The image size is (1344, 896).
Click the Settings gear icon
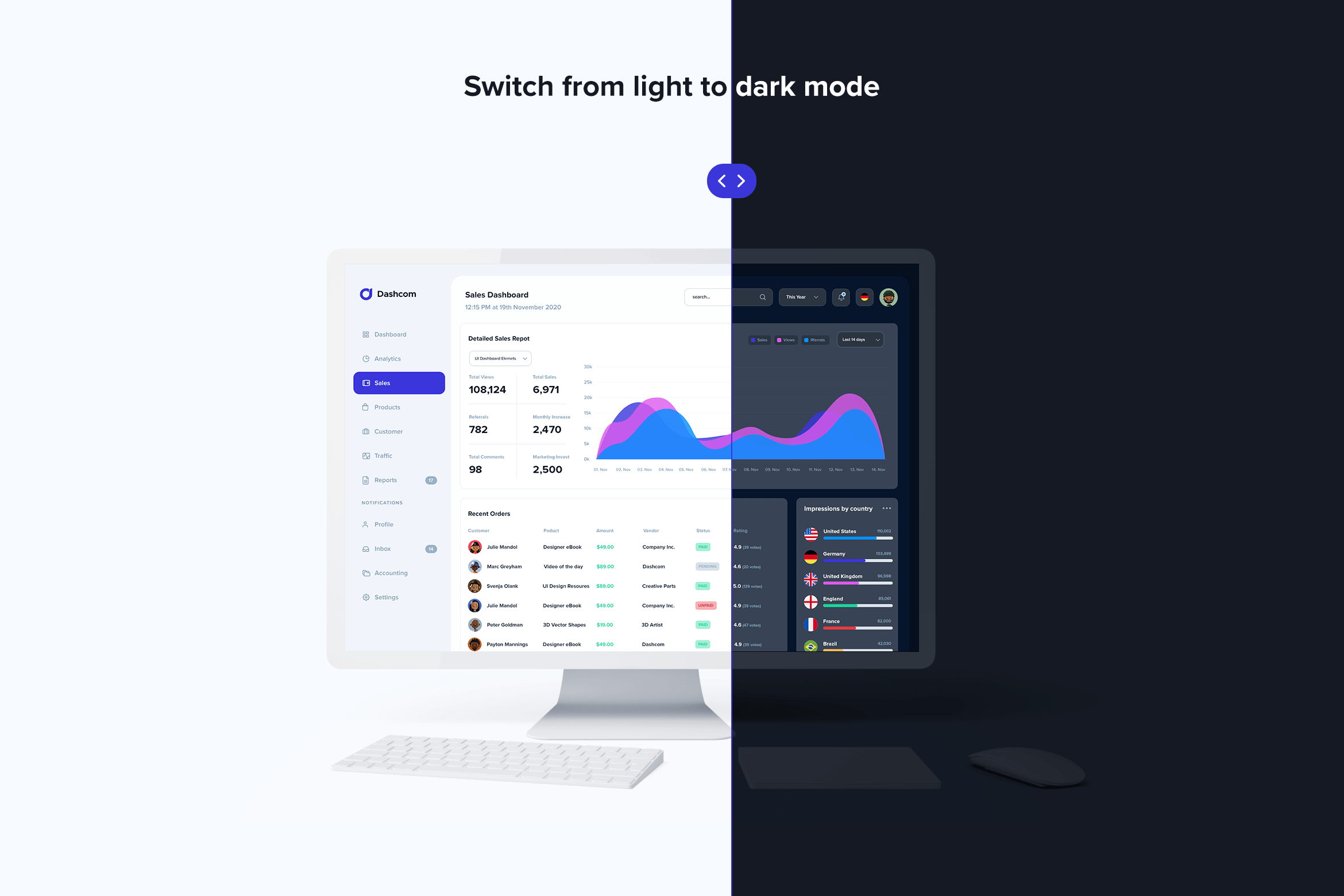366,596
